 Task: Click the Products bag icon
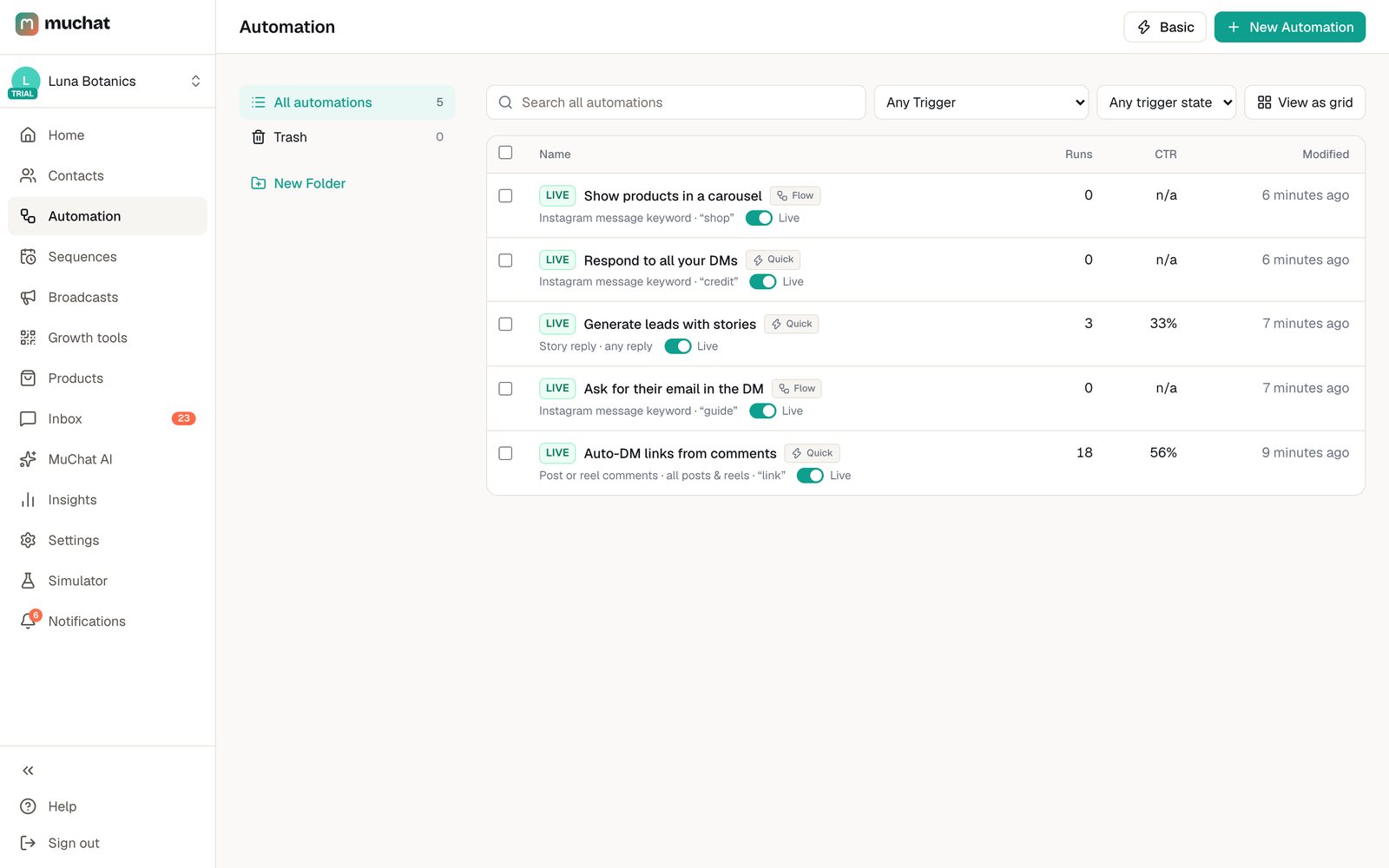[28, 378]
